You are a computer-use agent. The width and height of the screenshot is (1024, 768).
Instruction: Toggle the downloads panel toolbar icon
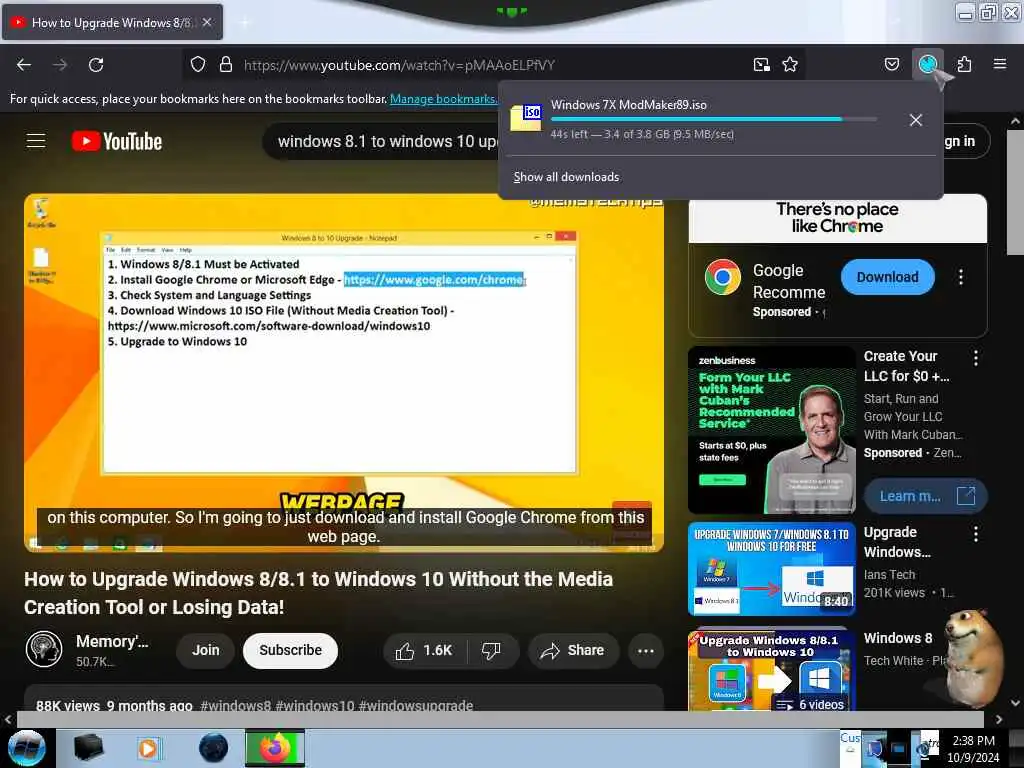[928, 64]
